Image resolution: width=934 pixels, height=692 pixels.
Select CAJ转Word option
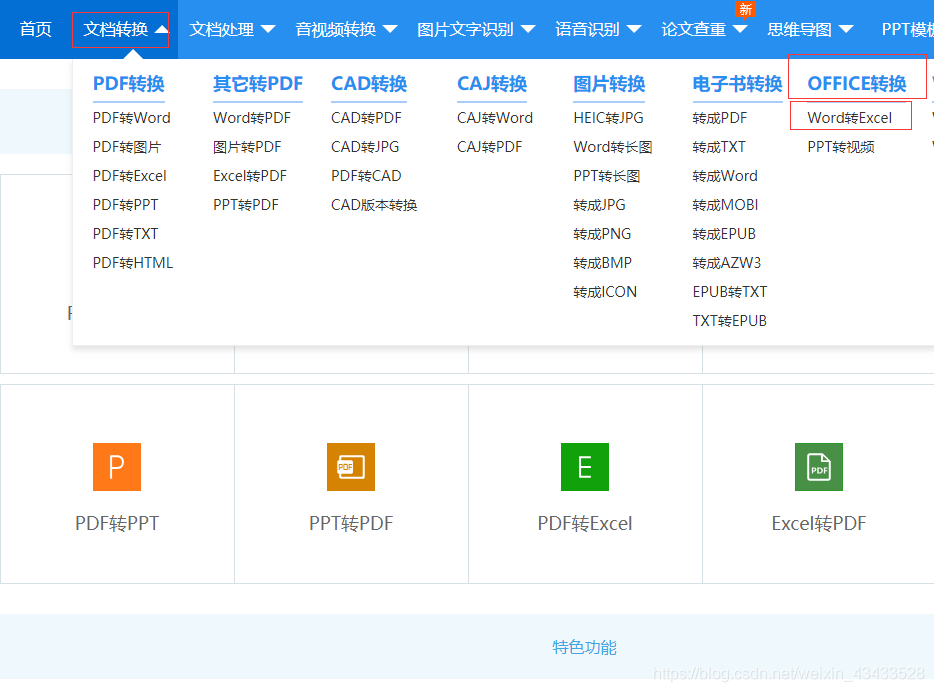(x=495, y=118)
